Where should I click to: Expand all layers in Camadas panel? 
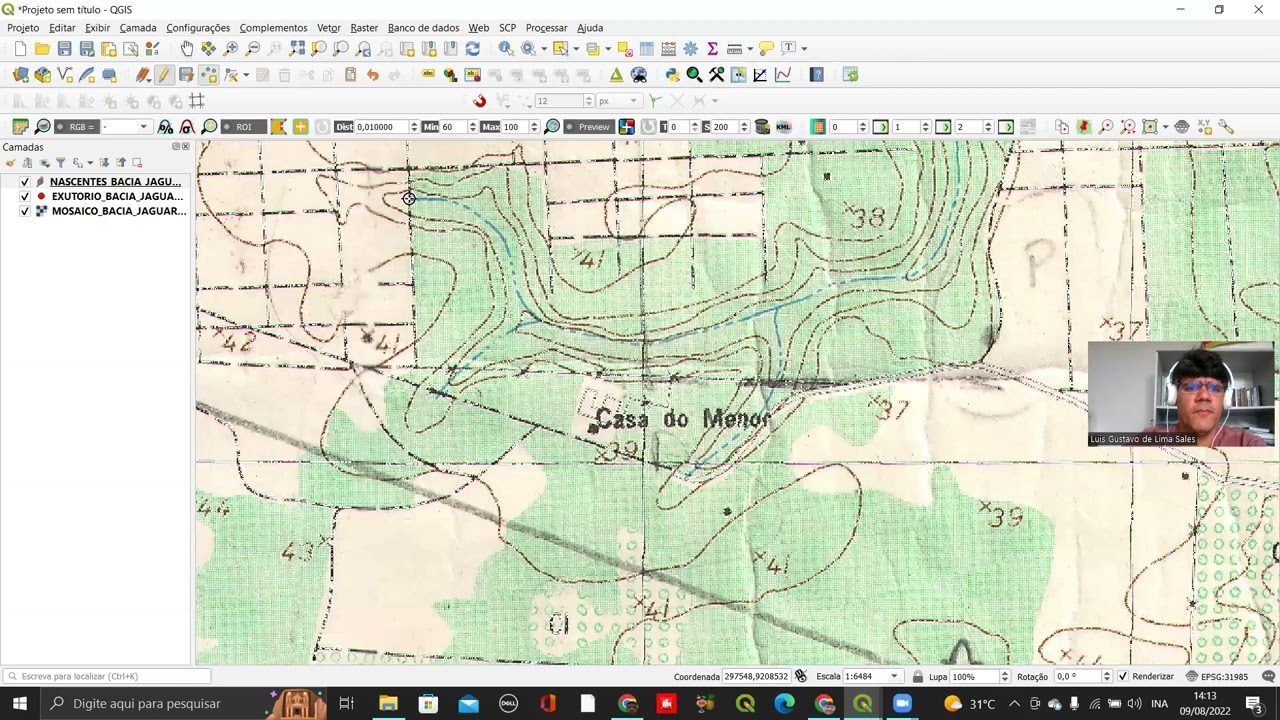point(104,162)
